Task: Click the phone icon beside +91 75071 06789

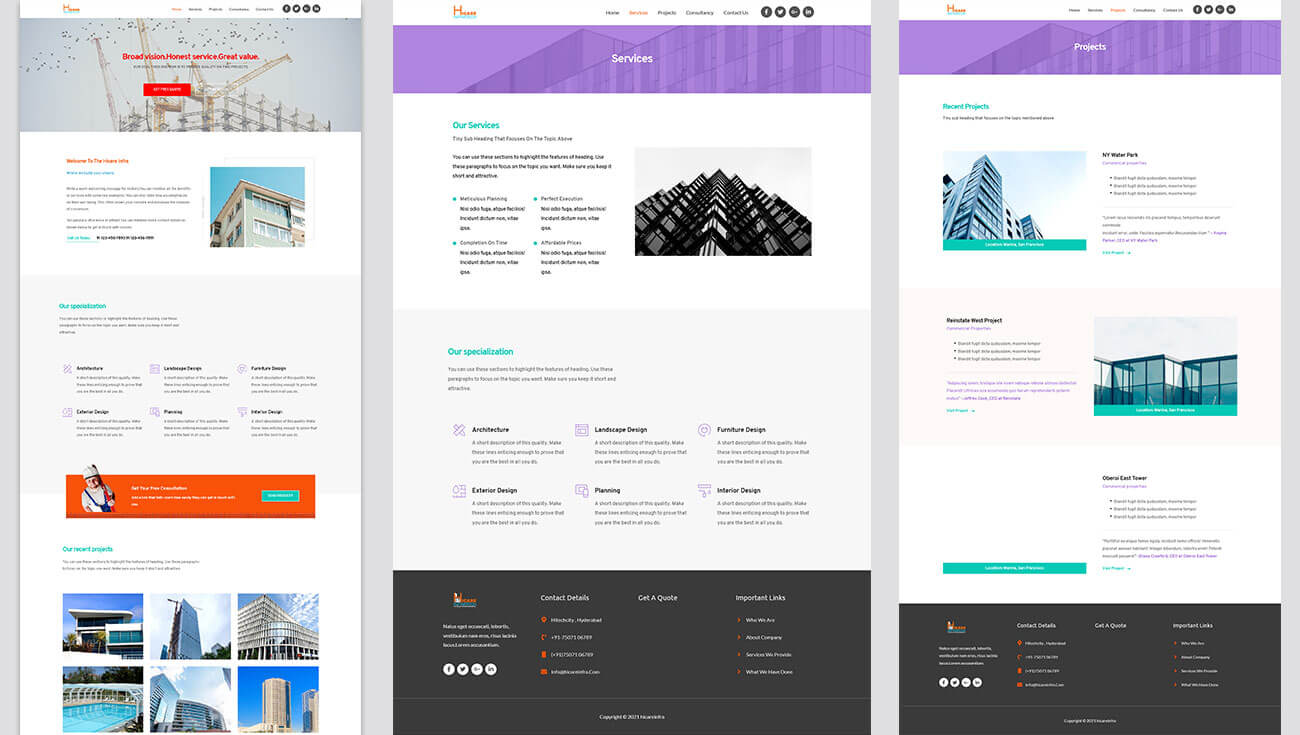Action: pyautogui.click(x=542, y=636)
